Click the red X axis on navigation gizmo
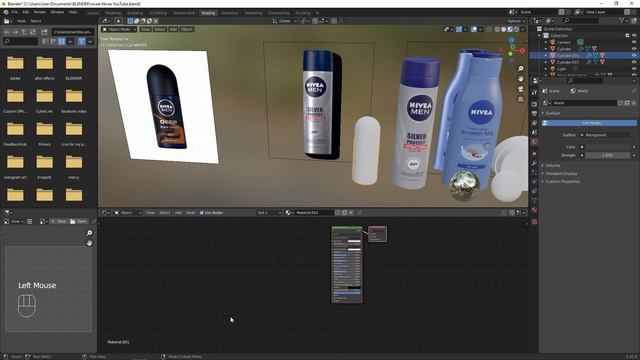This screenshot has width=640, height=360. pyautogui.click(x=522, y=51)
